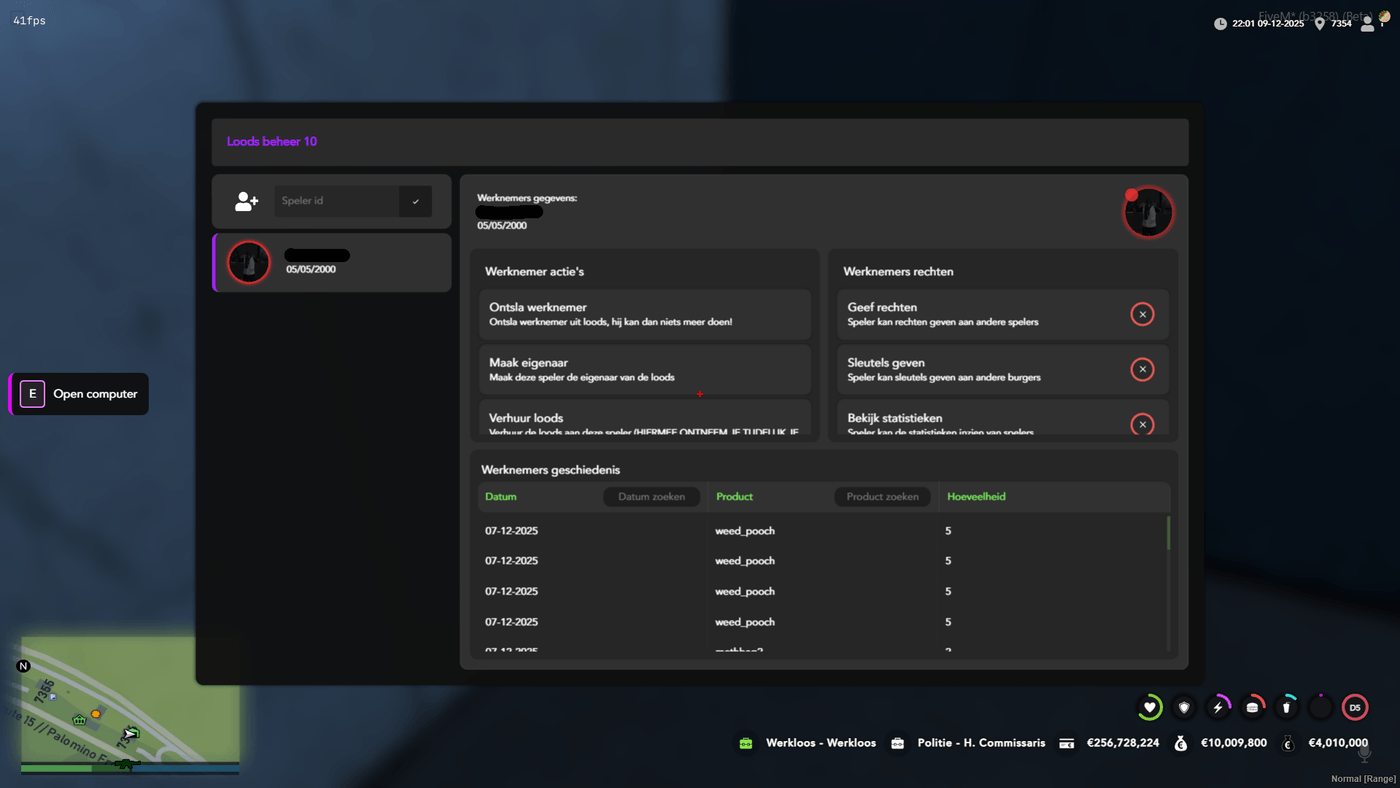Click the microphone voice range icon

click(x=1364, y=755)
